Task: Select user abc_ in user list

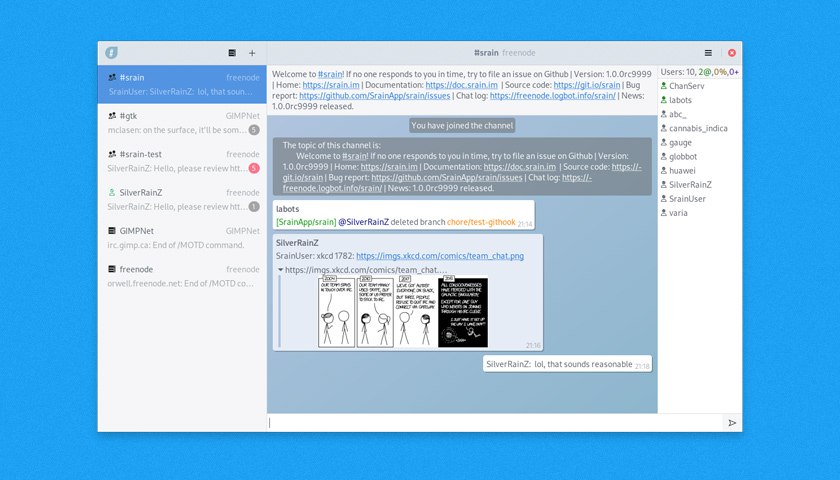Action: [700, 114]
